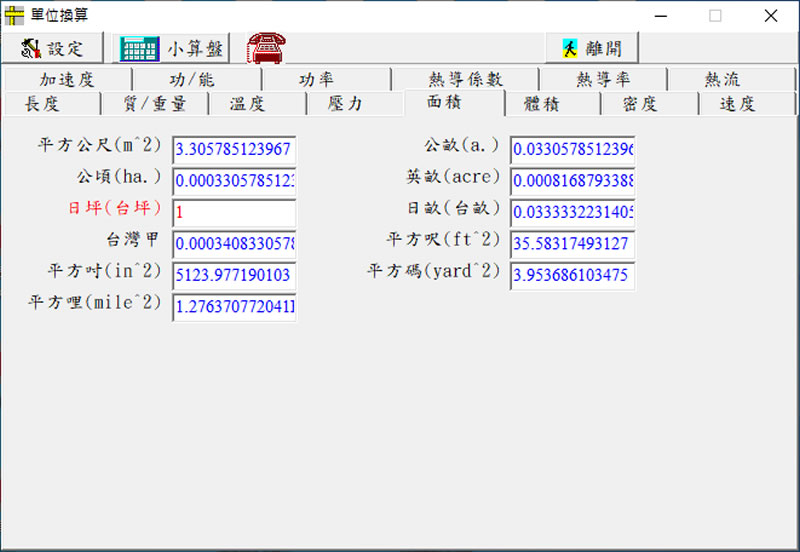800x552 pixels.
Task: Open the 質/重量 mass tab
Action: click(x=155, y=104)
